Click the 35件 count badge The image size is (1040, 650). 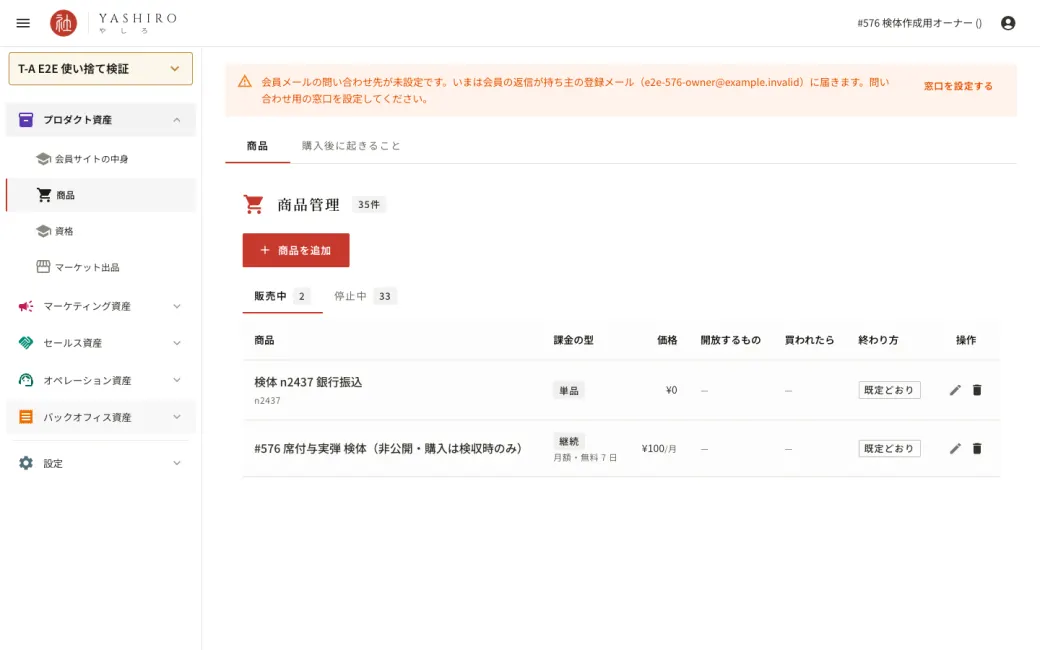369,204
